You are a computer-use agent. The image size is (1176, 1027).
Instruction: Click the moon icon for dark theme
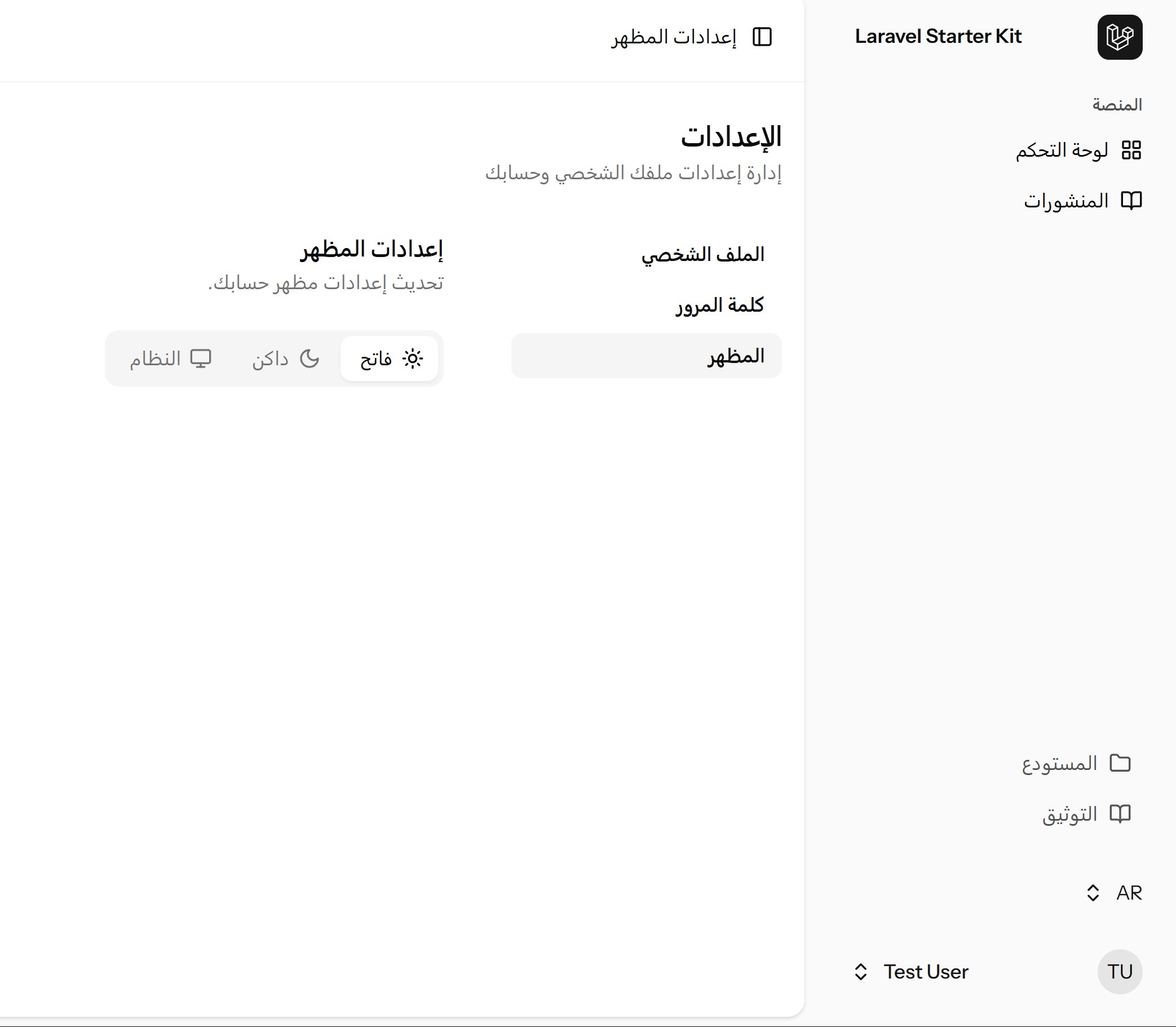pyautogui.click(x=310, y=358)
